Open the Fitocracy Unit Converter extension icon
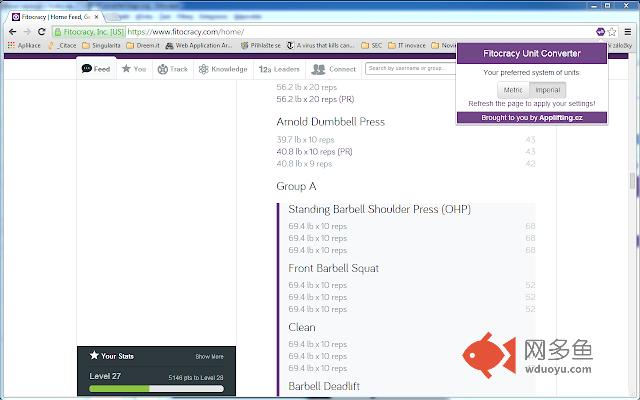Viewport: 640px width, 400px height. 600,32
